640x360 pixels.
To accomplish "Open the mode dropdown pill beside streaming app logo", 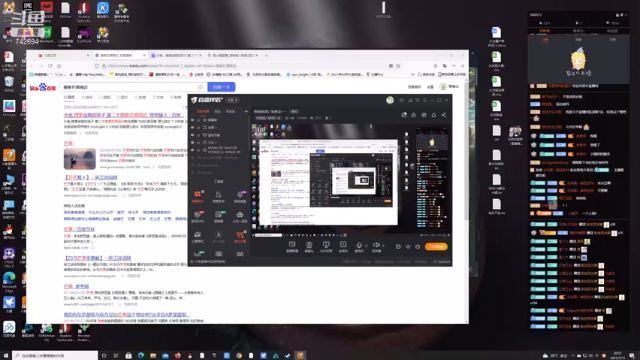I will coord(233,100).
